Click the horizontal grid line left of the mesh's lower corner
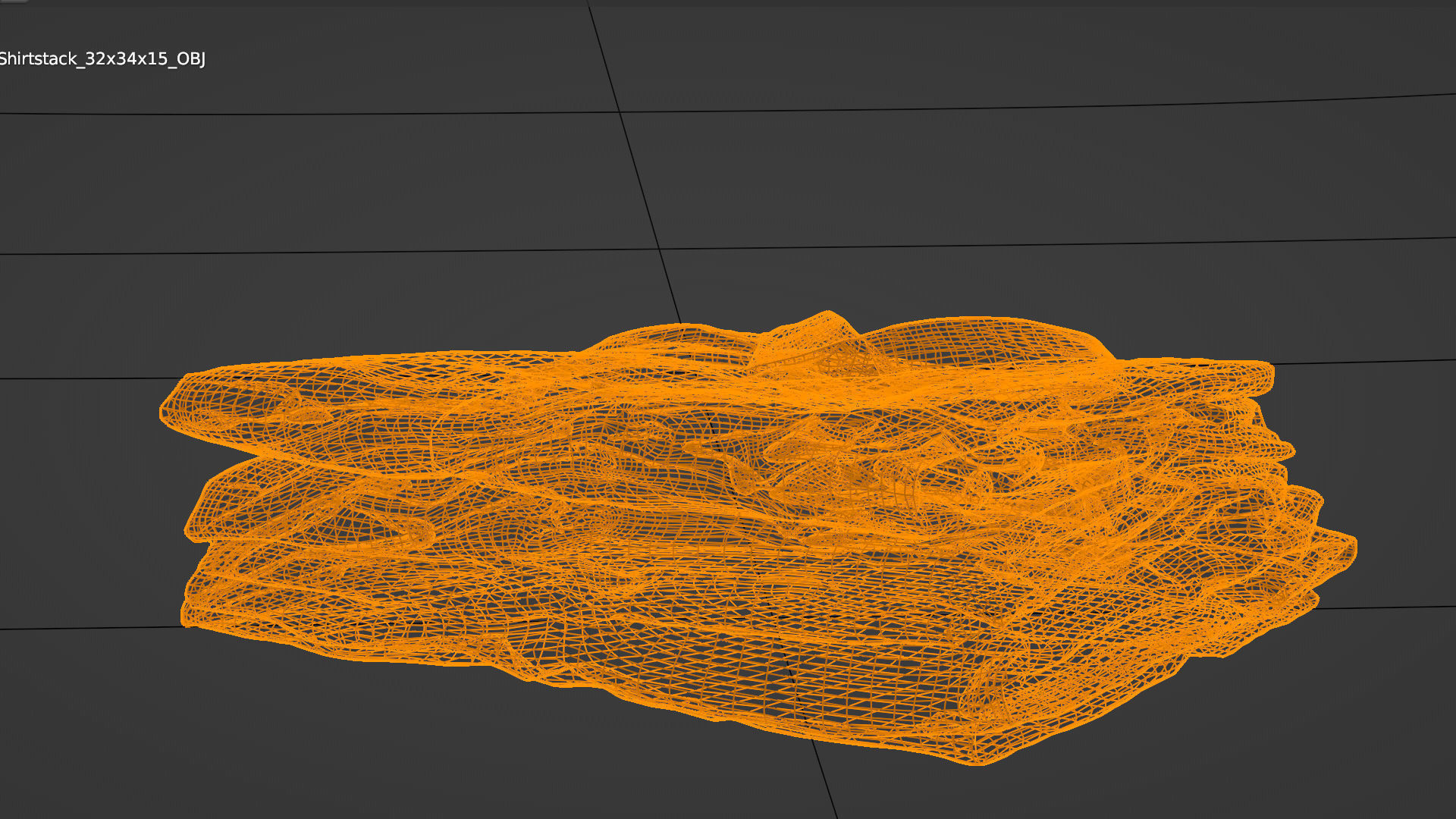This screenshot has height=819, width=1456. [91, 628]
